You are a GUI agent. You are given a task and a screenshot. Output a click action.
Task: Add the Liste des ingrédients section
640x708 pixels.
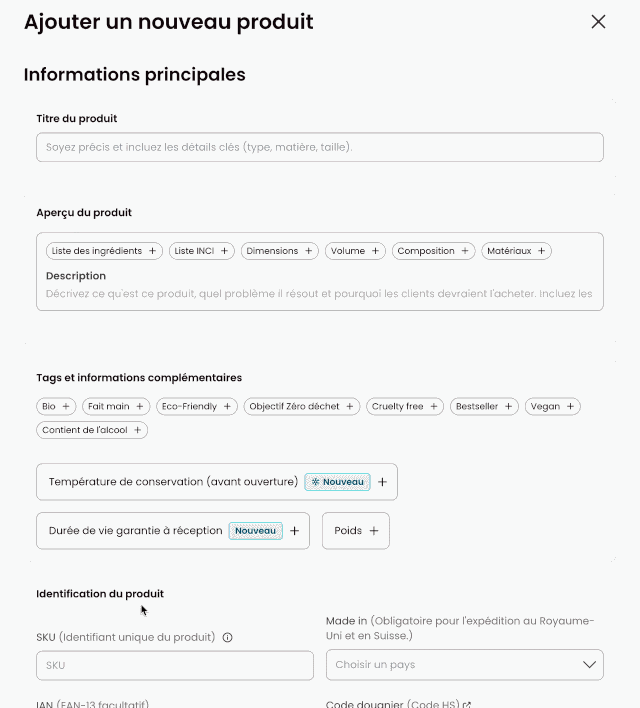pyautogui.click(x=102, y=251)
